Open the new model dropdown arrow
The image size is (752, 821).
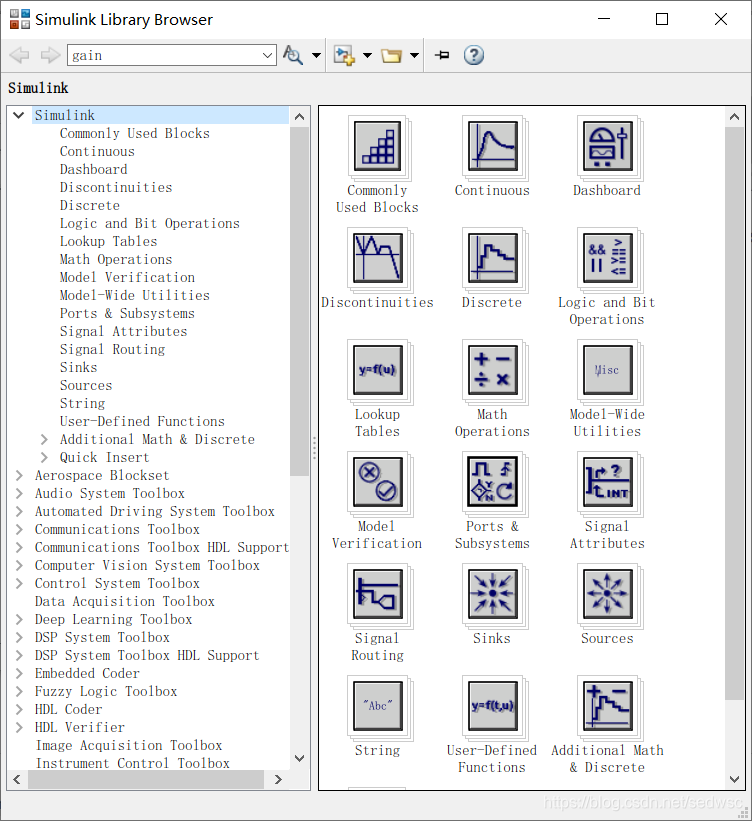(x=368, y=55)
